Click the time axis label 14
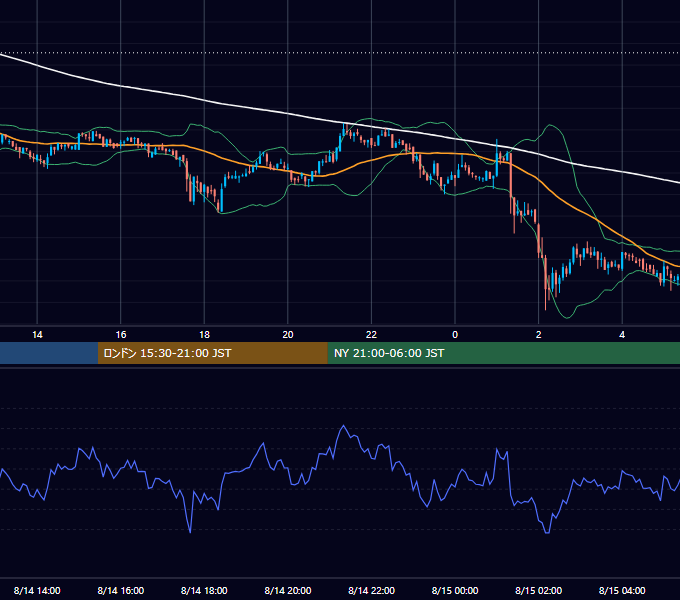Screen dimensions: 680x600 pos(37,335)
